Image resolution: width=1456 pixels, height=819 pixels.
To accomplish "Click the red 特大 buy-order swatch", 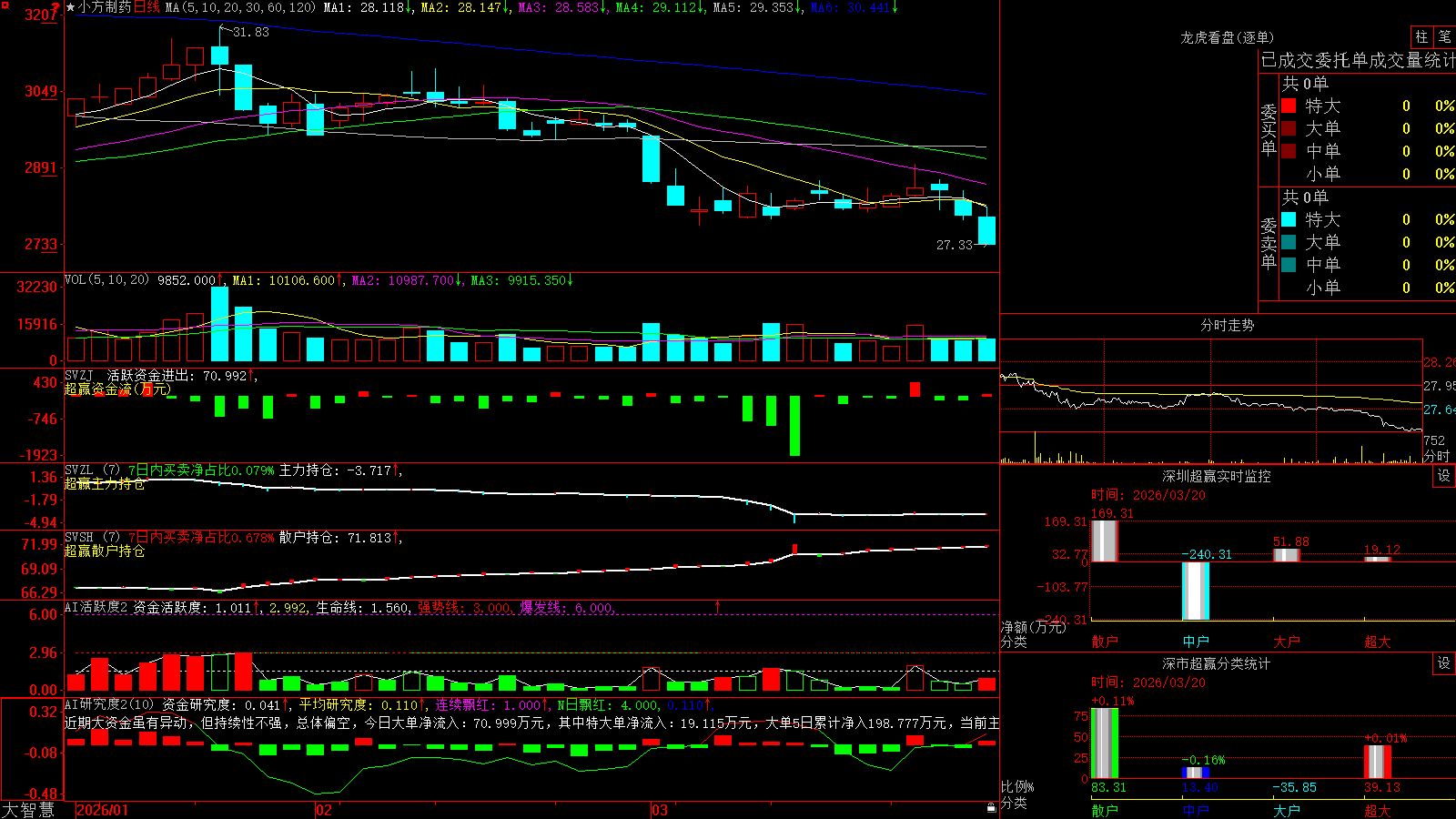I will click(x=1289, y=106).
